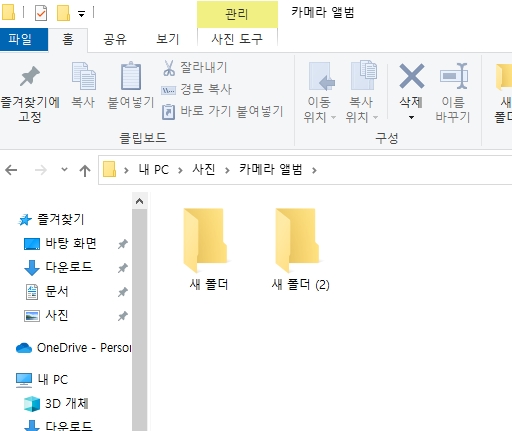Click the Properties checkmark icon in quick access toolbar
512x431 pixels.
point(41,13)
